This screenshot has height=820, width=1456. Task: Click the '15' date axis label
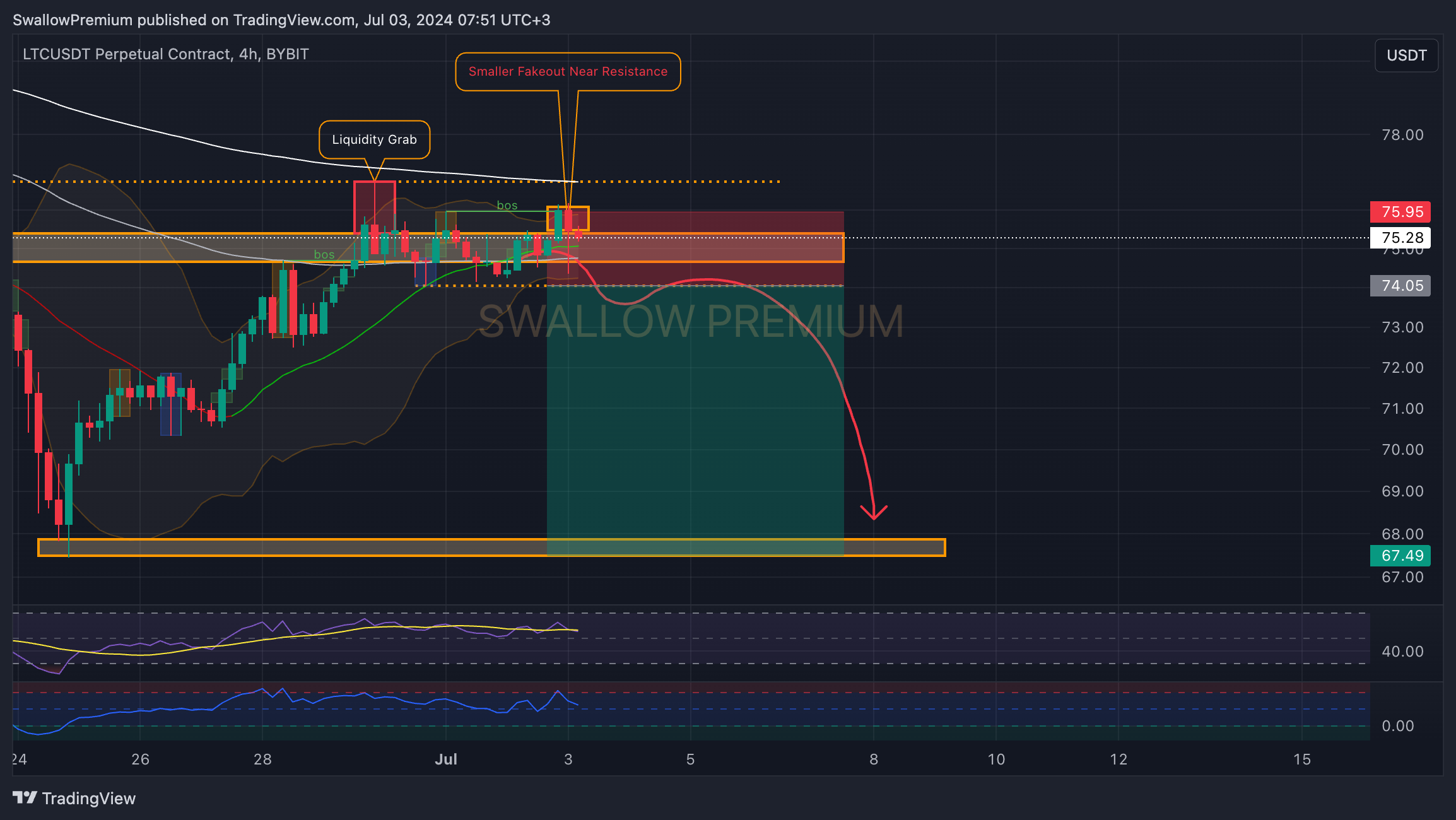[x=1302, y=759]
